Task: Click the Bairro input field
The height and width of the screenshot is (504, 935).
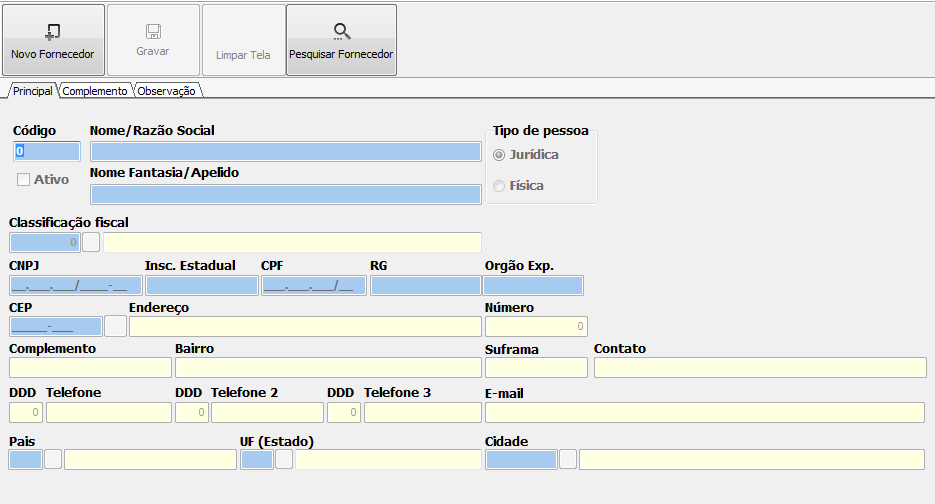Action: tap(328, 368)
